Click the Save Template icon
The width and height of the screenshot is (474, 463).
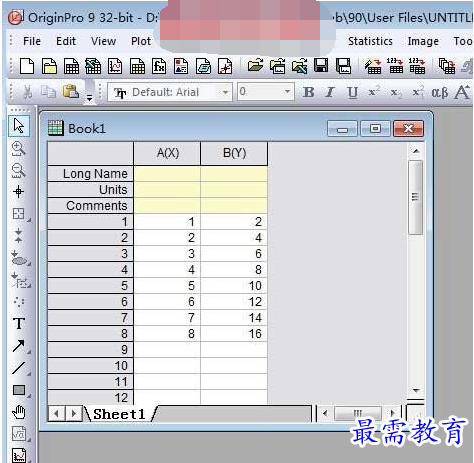click(343, 66)
